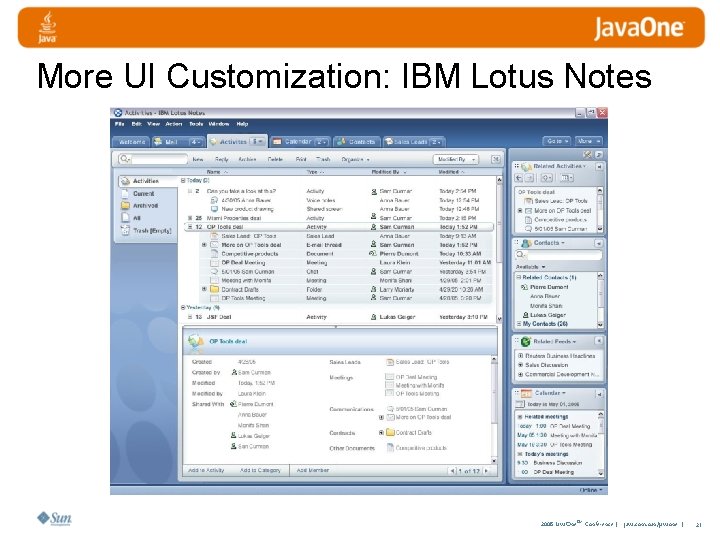Click the Reply toolbar button
The height and width of the screenshot is (540, 720).
pyautogui.click(x=221, y=159)
